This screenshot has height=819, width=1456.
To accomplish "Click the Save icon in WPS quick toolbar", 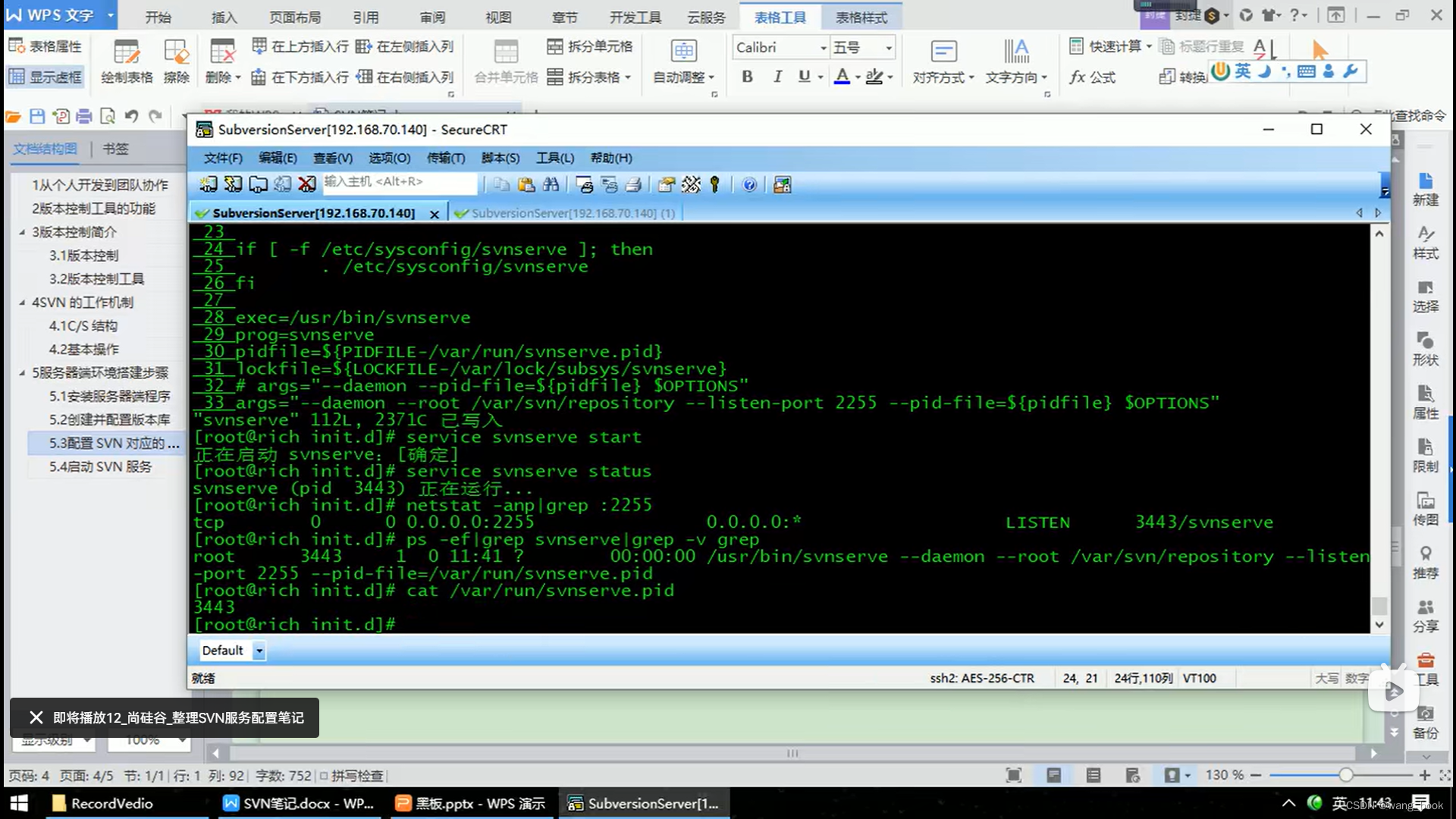I will pos(37,116).
